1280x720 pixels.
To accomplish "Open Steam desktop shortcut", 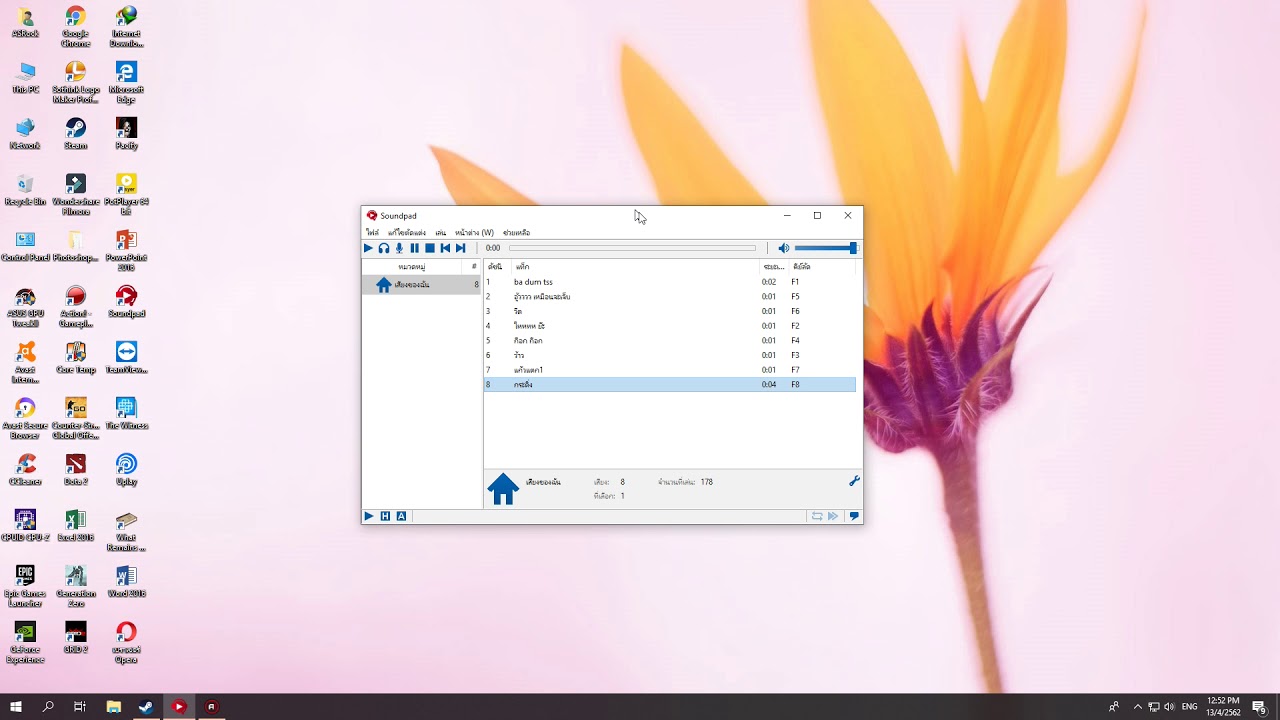I will [75, 134].
